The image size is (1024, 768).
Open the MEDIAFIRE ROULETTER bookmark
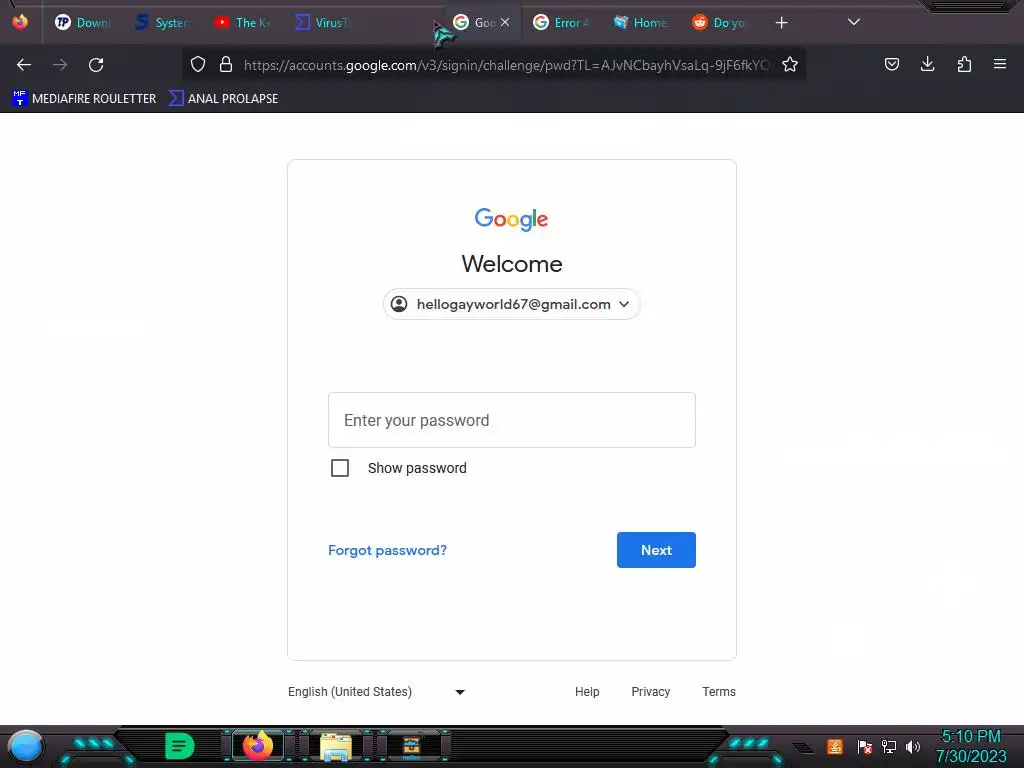[84, 99]
